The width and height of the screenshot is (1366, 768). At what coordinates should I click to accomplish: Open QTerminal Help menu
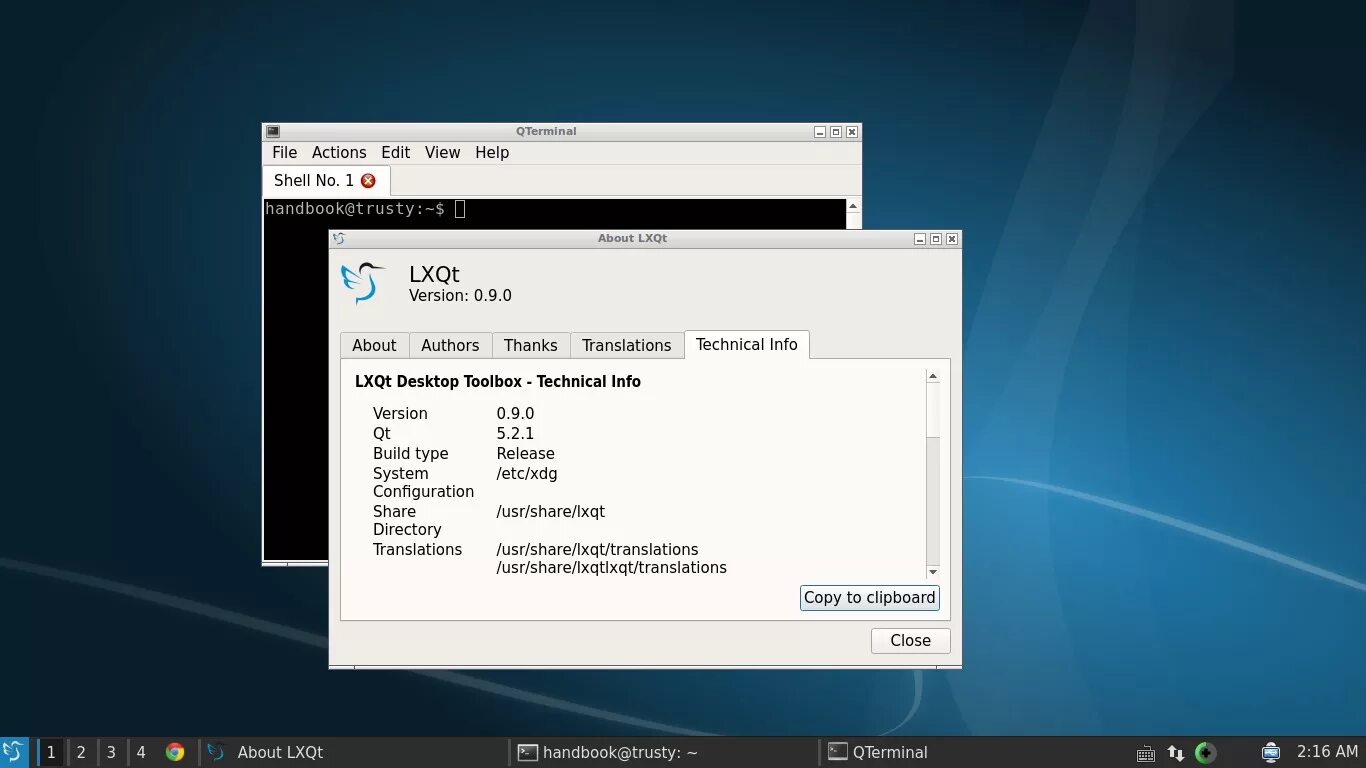(492, 152)
